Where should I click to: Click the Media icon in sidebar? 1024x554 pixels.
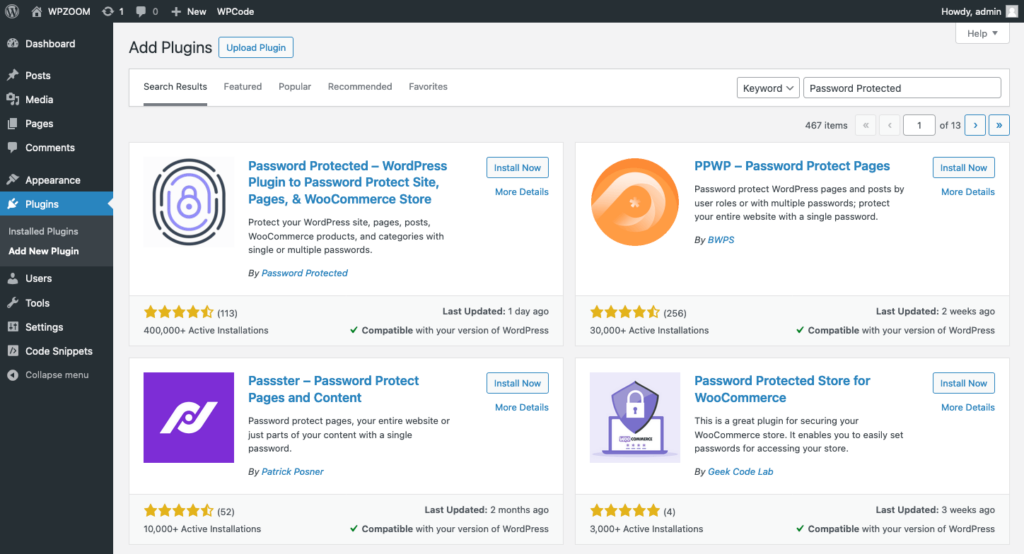pos(12,99)
